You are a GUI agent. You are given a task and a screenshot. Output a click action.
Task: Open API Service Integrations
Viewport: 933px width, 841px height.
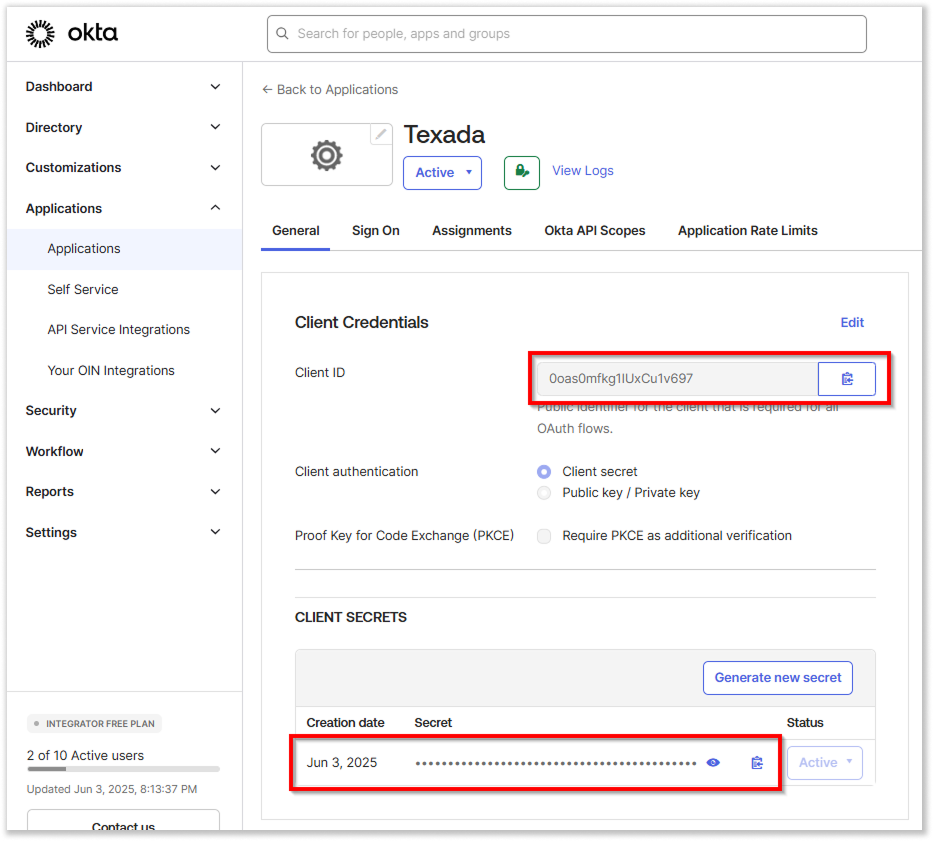point(118,330)
